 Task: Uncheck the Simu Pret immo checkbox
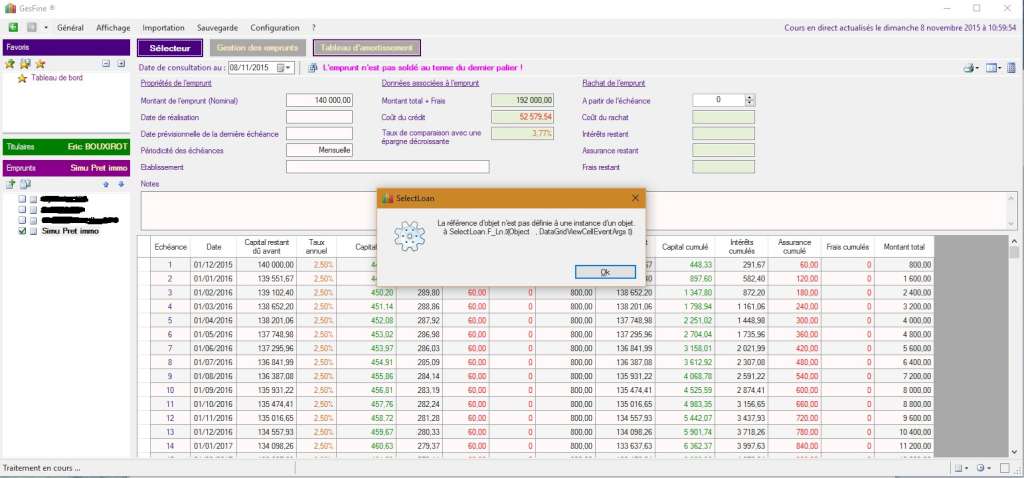[x=22, y=231]
